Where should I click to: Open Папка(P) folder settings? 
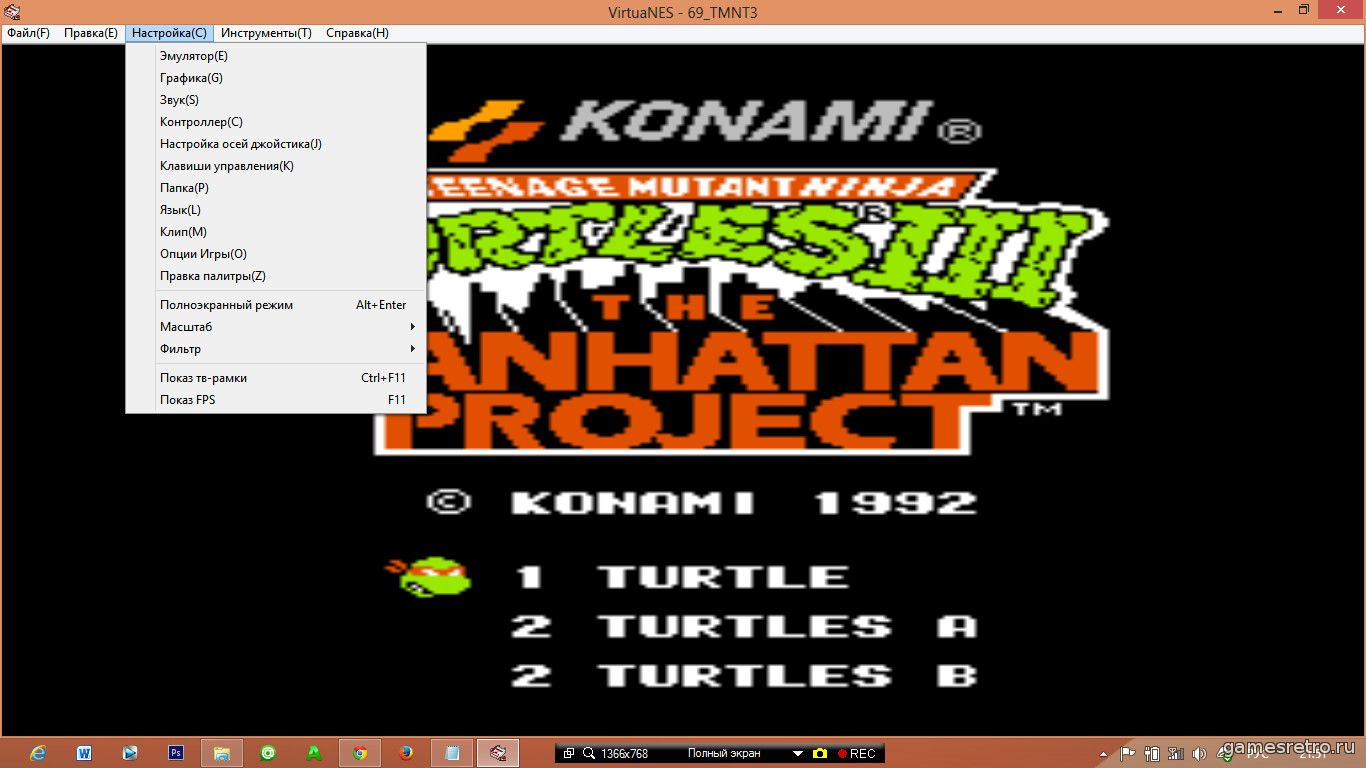[276, 188]
